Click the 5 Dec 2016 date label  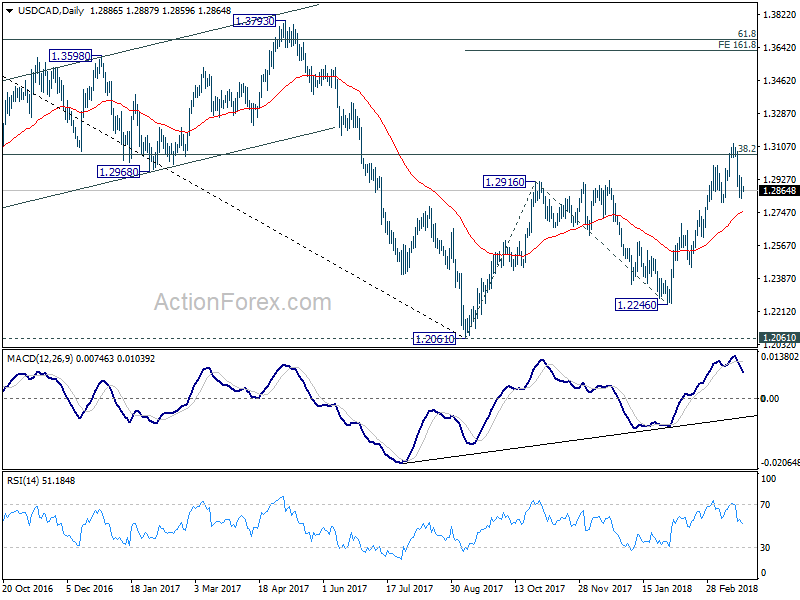[x=90, y=588]
